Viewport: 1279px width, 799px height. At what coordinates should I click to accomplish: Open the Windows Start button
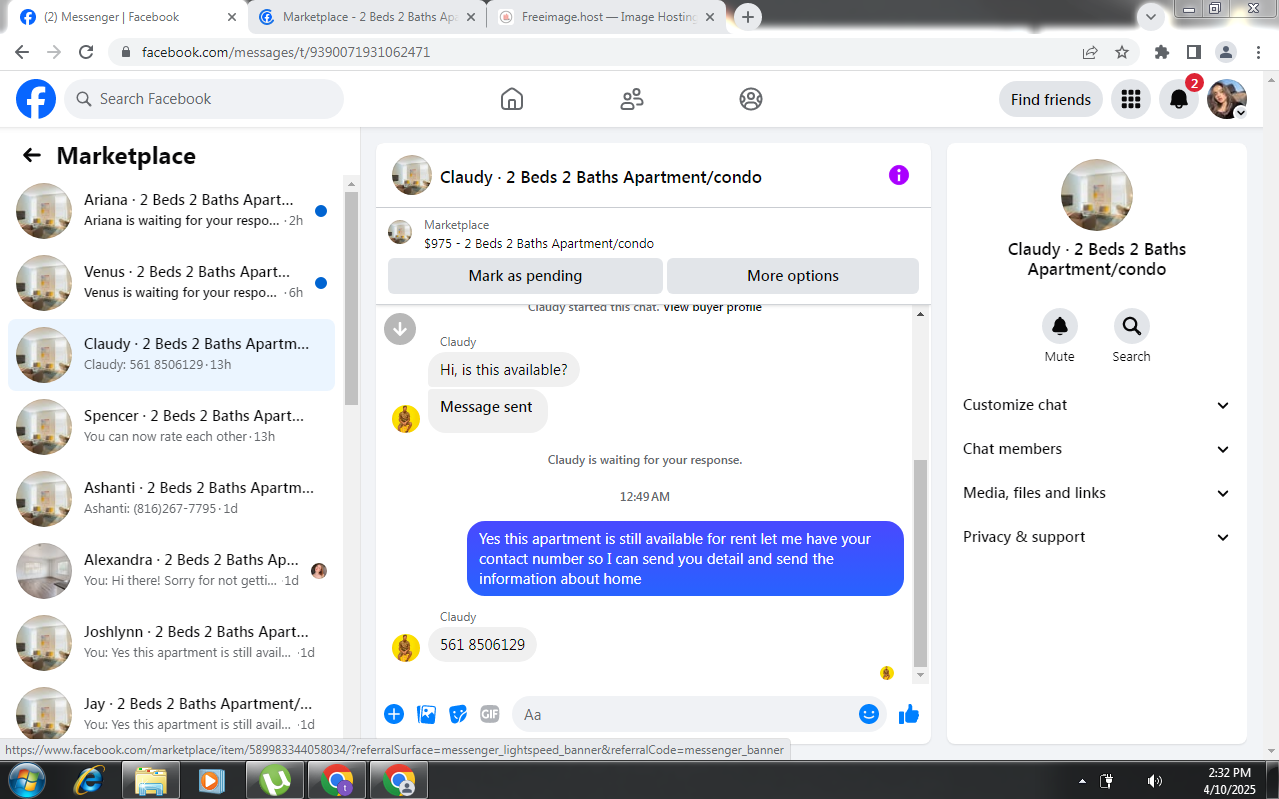[x=27, y=780]
